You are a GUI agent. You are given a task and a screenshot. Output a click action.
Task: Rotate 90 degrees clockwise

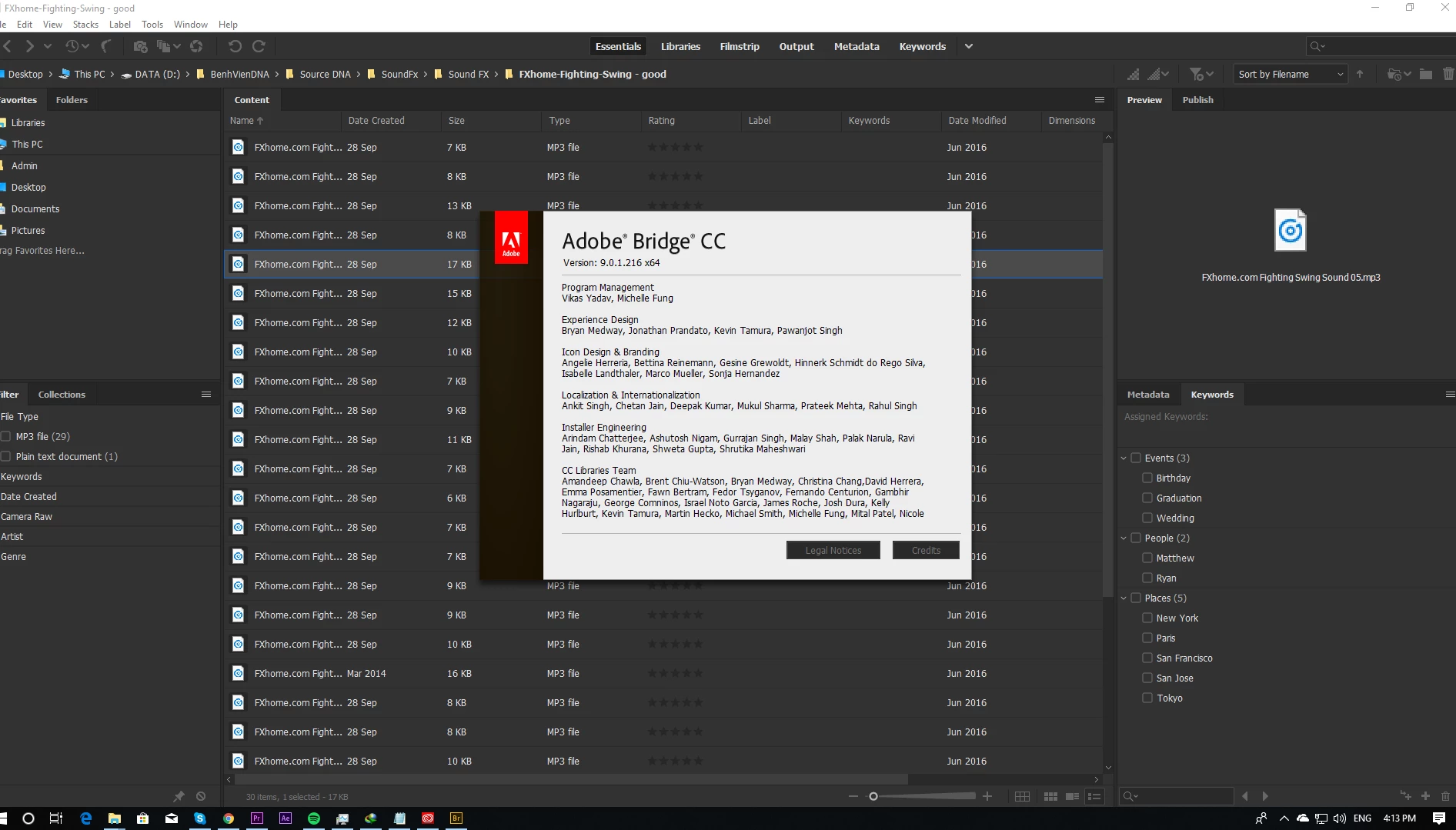(x=259, y=46)
